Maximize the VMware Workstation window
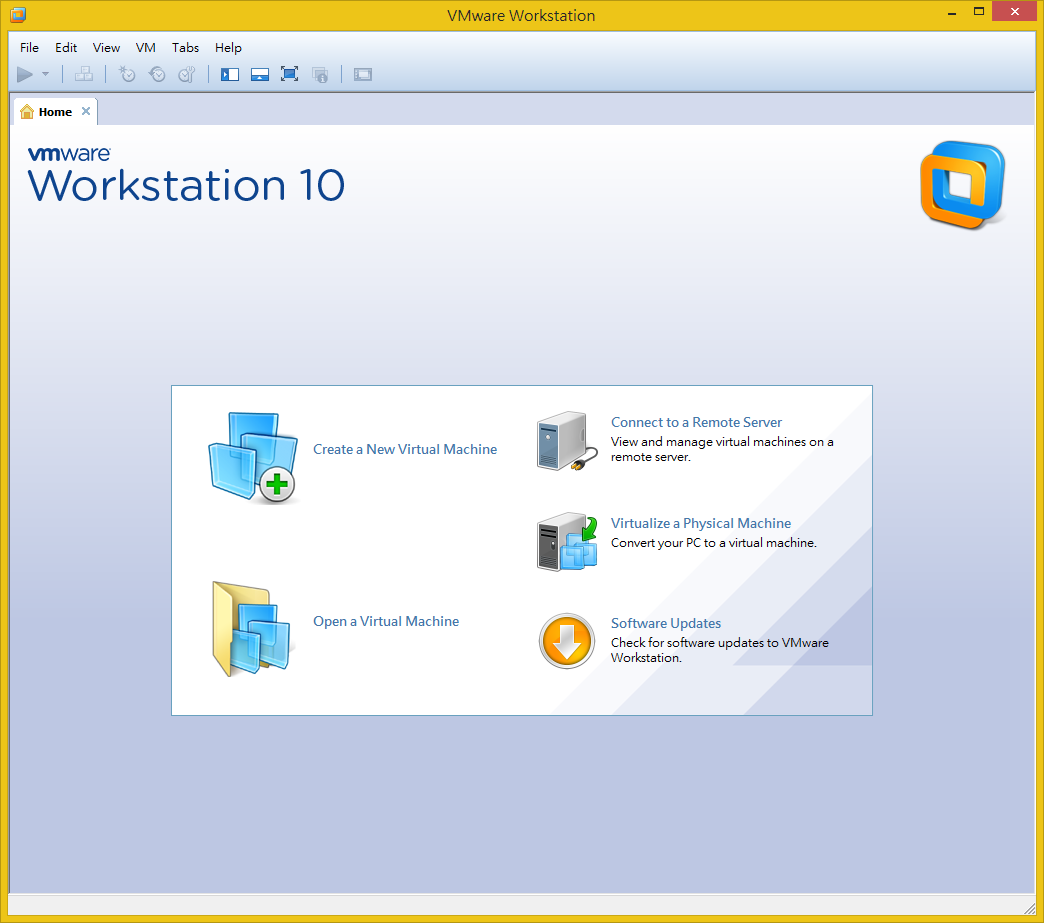The height and width of the screenshot is (923, 1044). [x=979, y=11]
